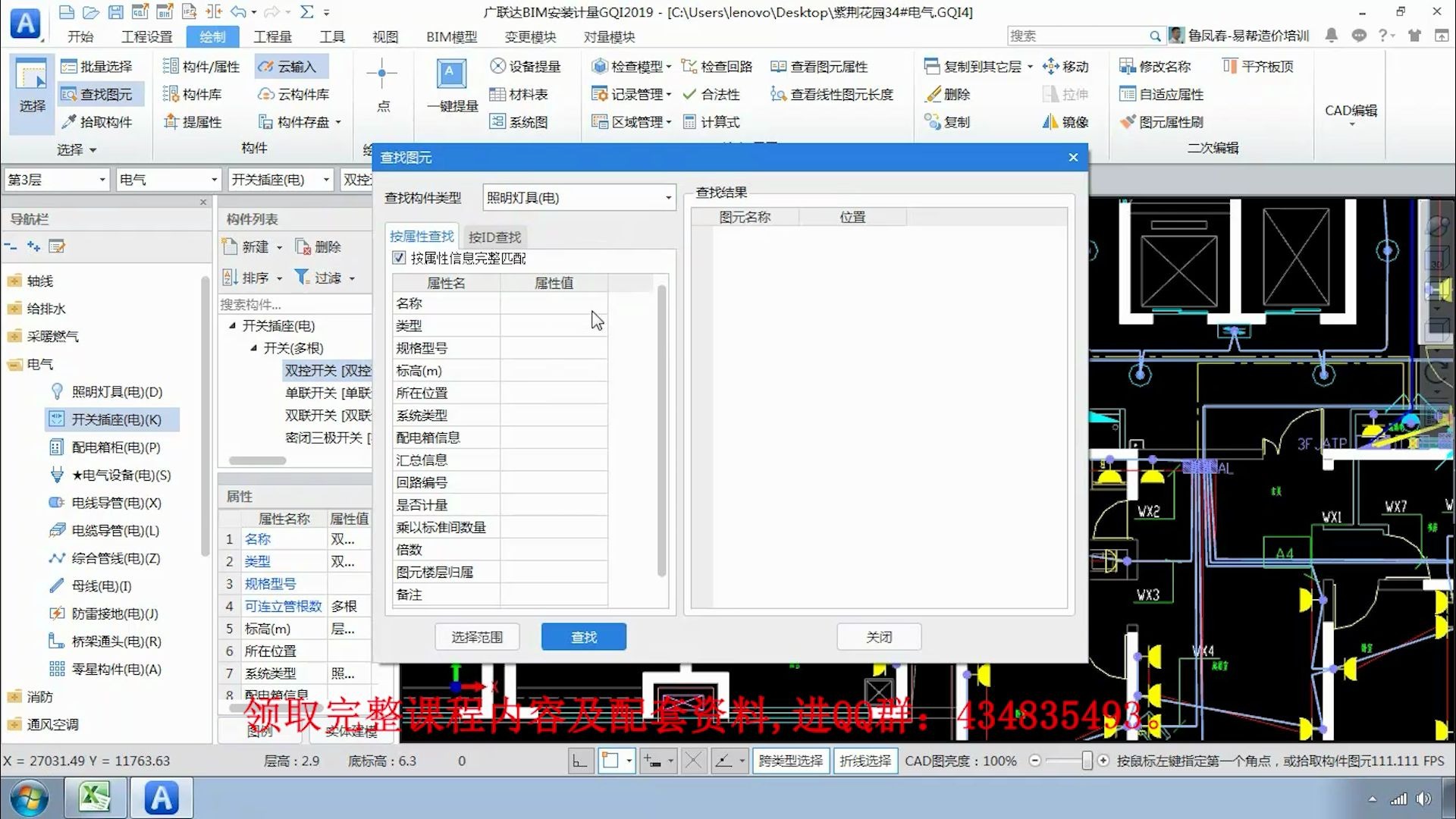Toggle 跨类型选择 in the status bar

pos(790,761)
